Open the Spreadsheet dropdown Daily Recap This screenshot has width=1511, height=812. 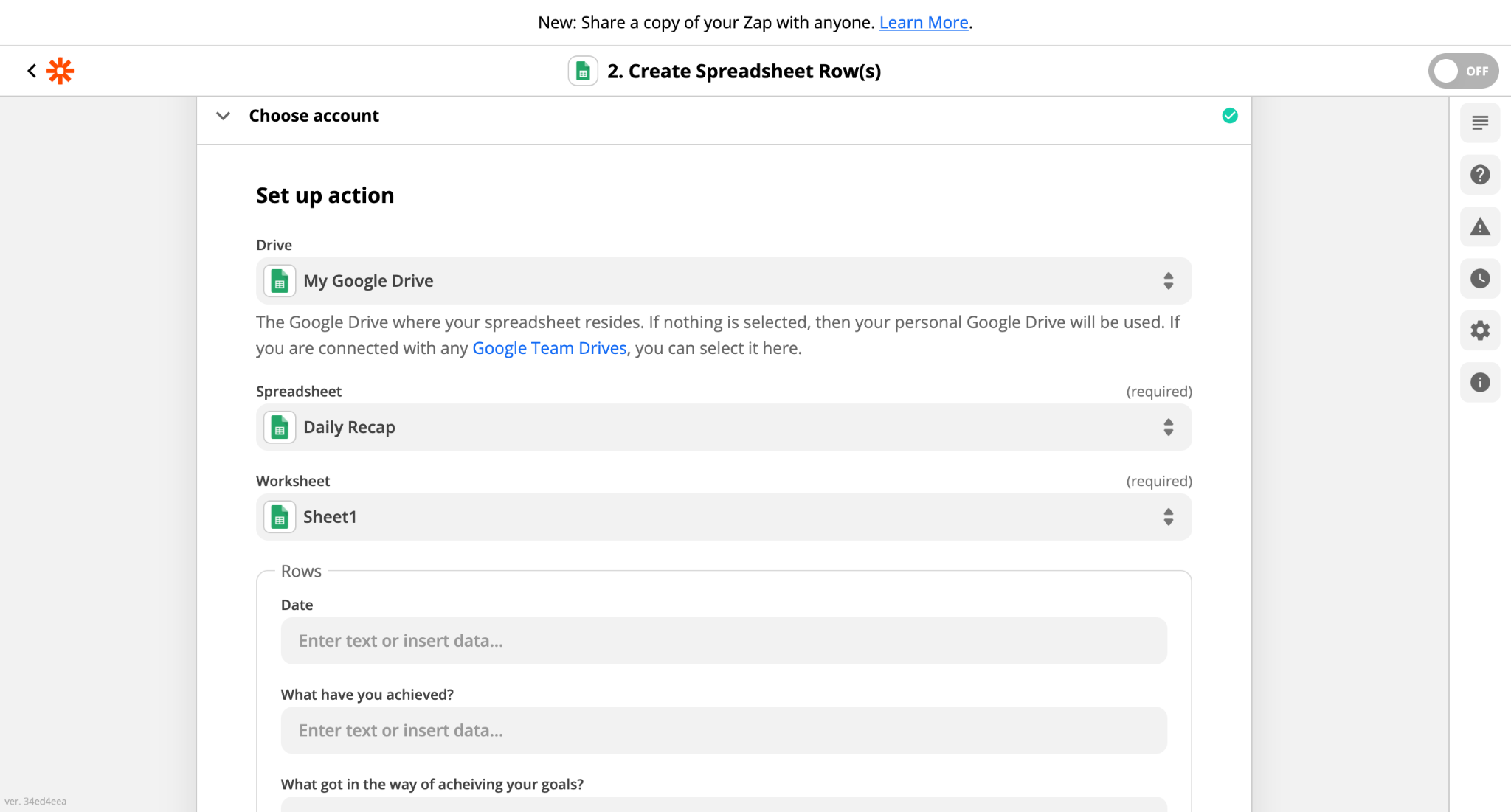click(724, 427)
